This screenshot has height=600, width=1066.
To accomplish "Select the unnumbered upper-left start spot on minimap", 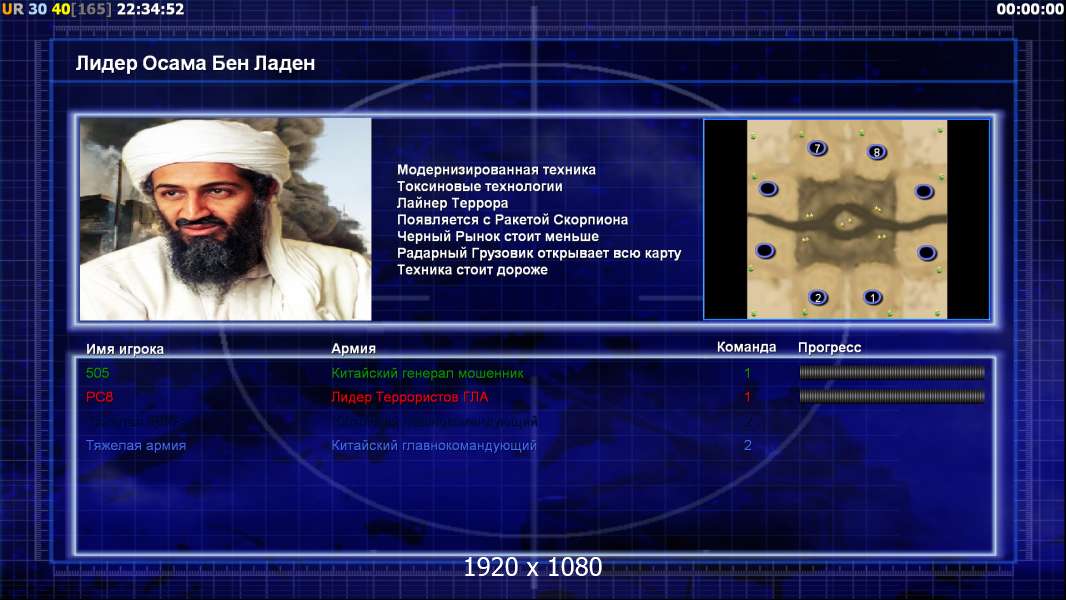I will (x=768, y=188).
